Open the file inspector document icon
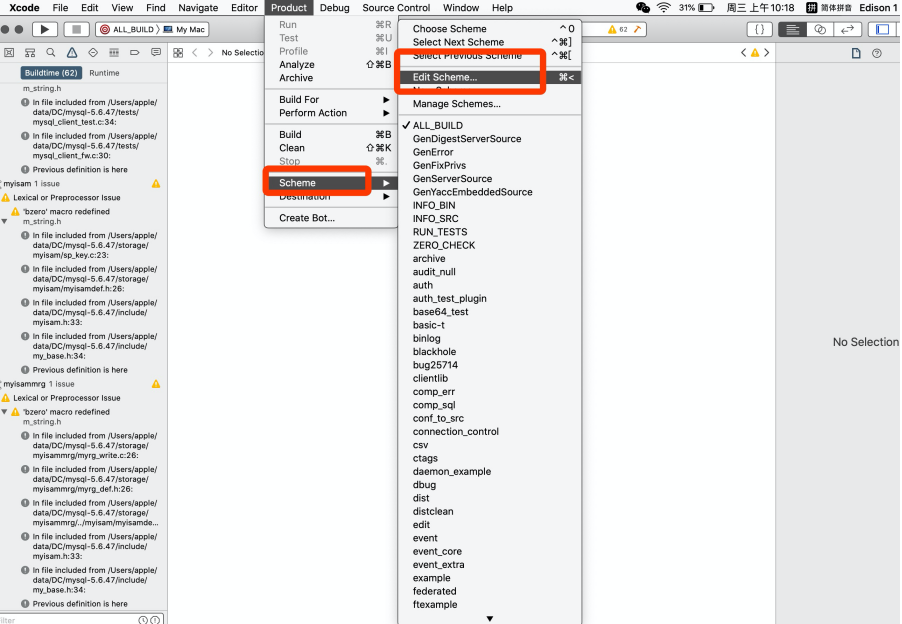Viewport: 902px width, 624px height. coord(856,53)
